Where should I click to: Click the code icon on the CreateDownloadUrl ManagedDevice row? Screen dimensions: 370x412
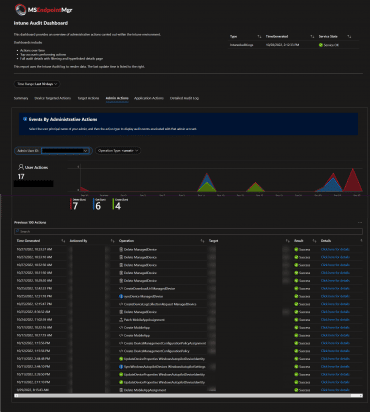point(121,288)
